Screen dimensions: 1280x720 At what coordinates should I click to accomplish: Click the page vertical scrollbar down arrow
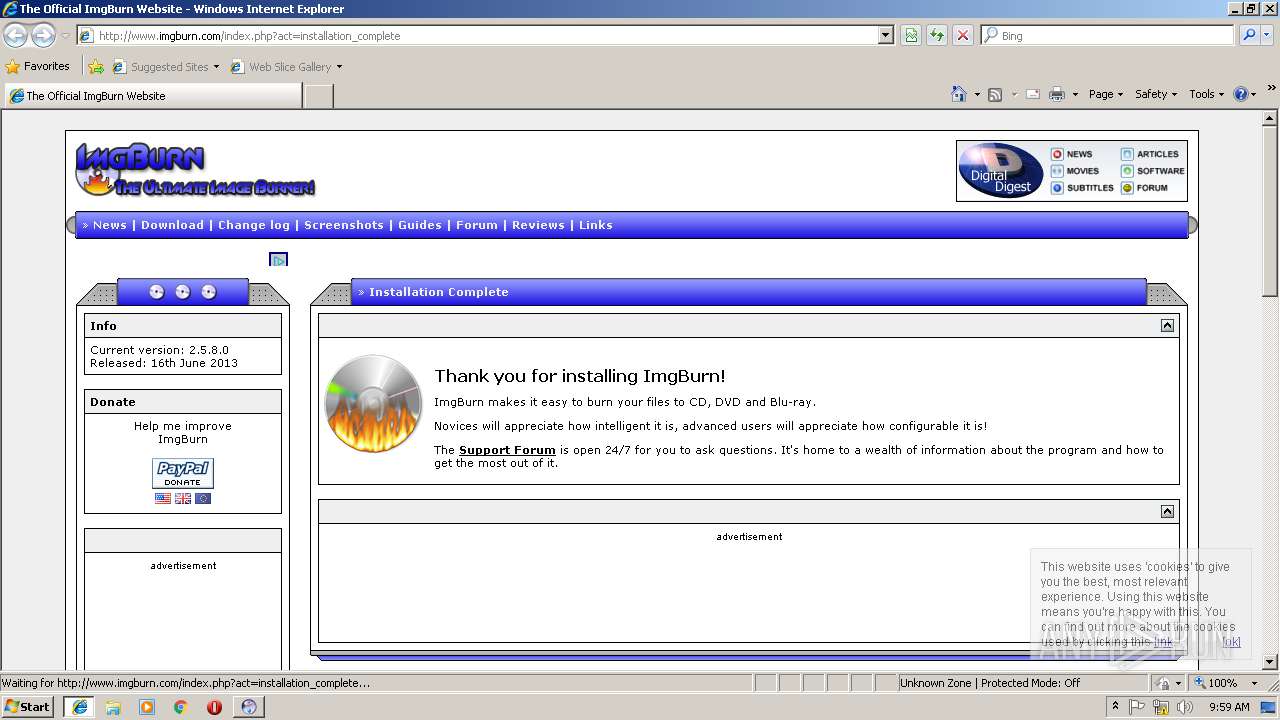[x=1270, y=662]
